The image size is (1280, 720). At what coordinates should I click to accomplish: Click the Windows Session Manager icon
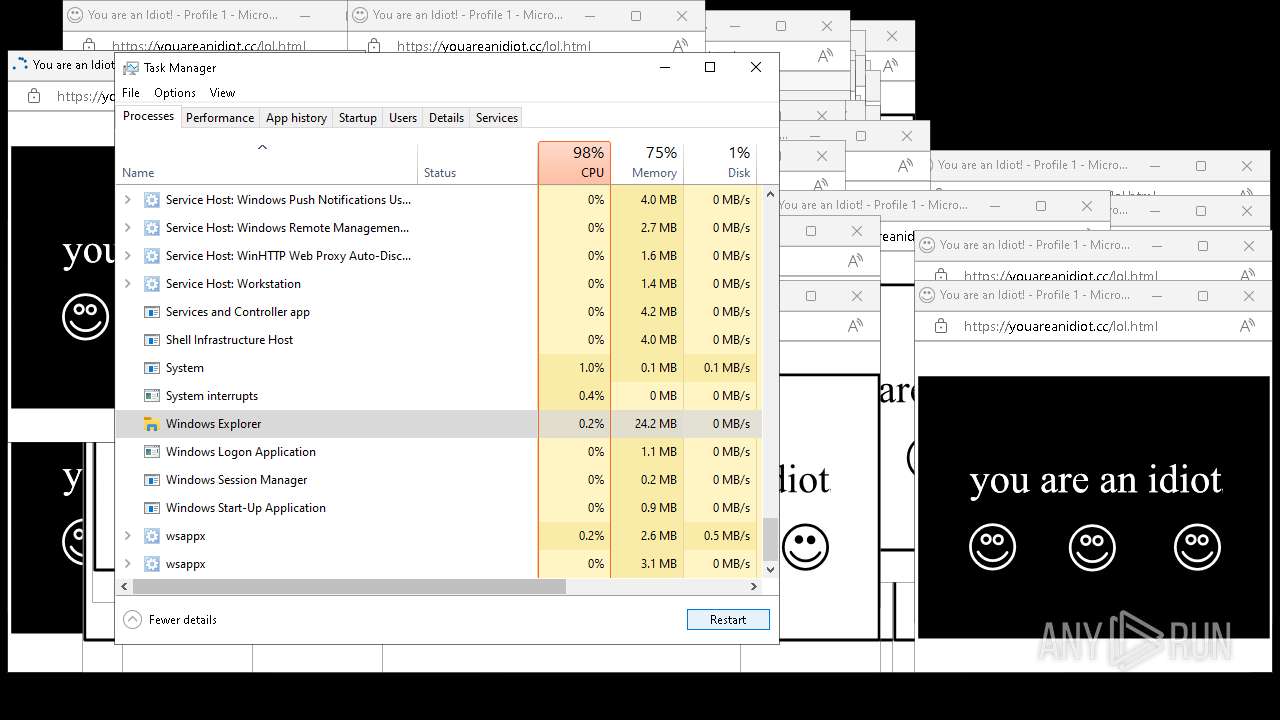[152, 480]
